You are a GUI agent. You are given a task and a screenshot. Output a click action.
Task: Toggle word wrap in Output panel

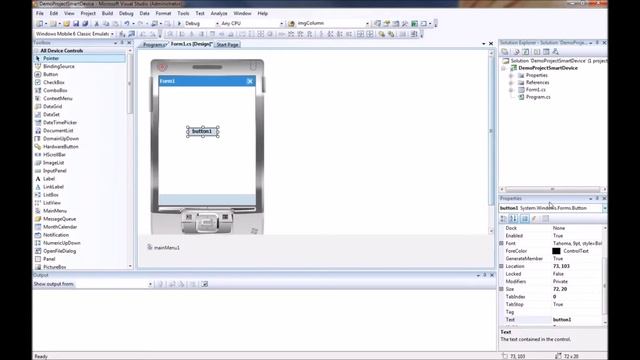[x=204, y=284]
